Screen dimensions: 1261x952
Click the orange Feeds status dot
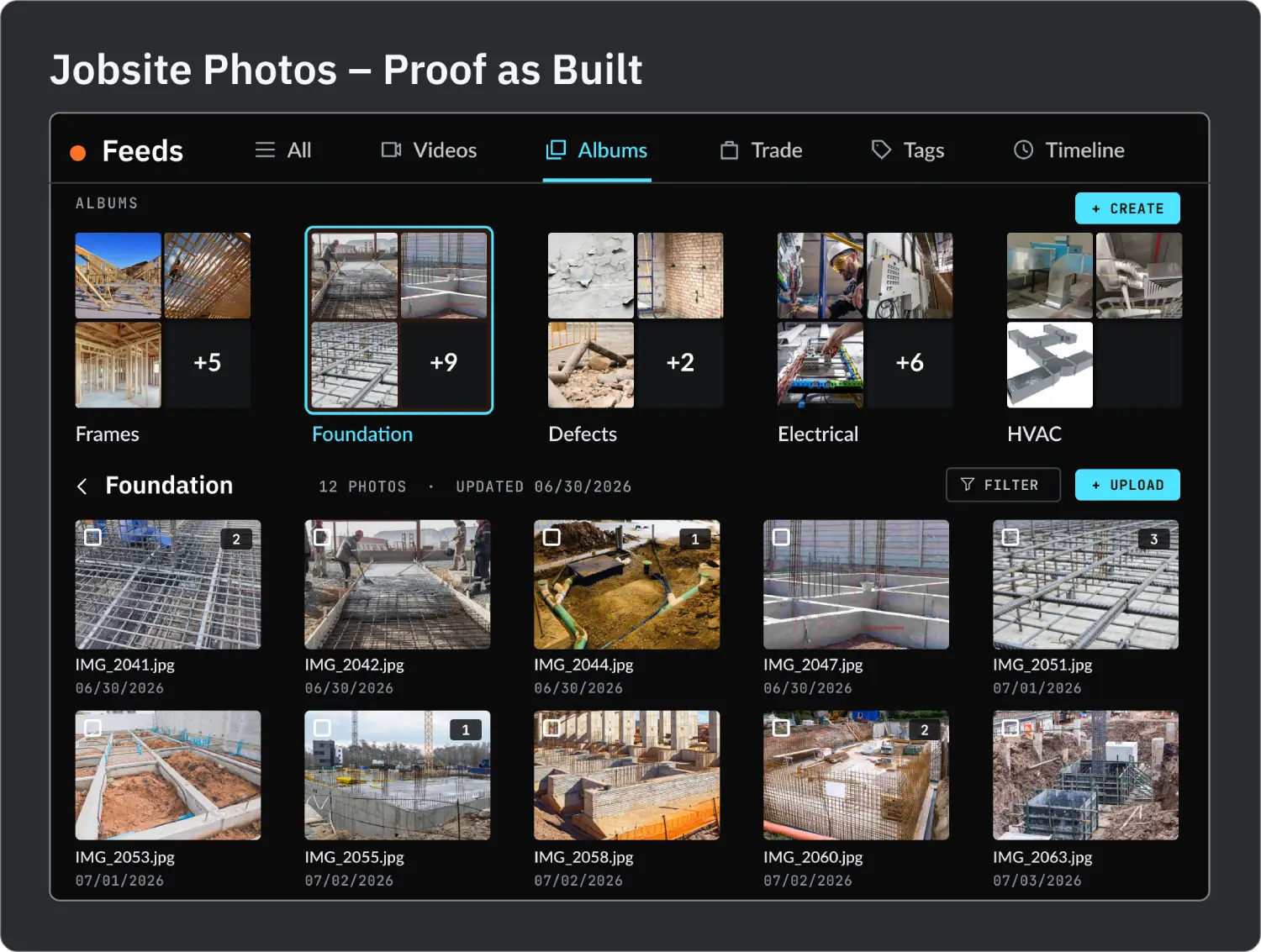(78, 152)
